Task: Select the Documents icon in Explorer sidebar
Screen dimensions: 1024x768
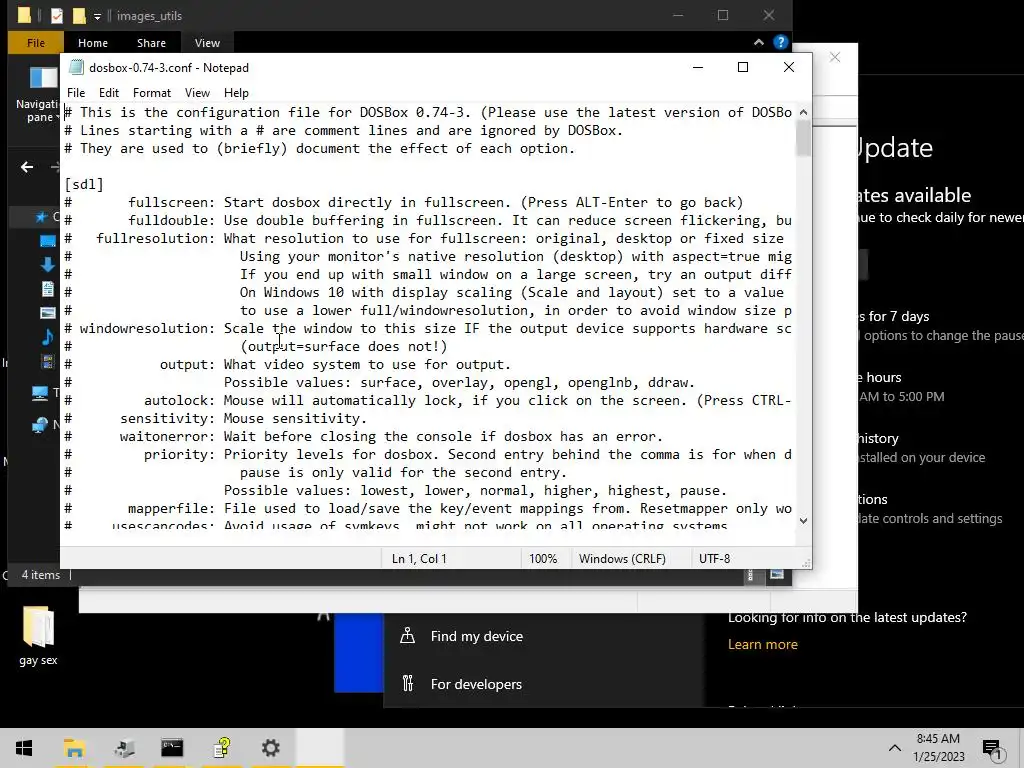Action: (x=48, y=289)
